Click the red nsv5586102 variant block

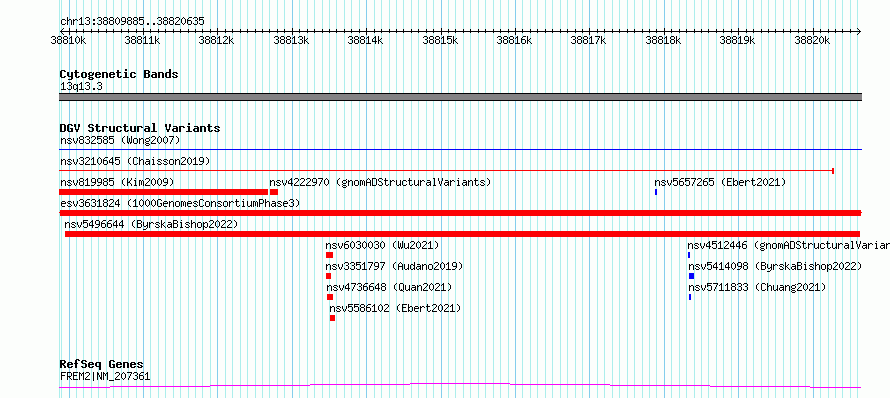tap(333, 318)
